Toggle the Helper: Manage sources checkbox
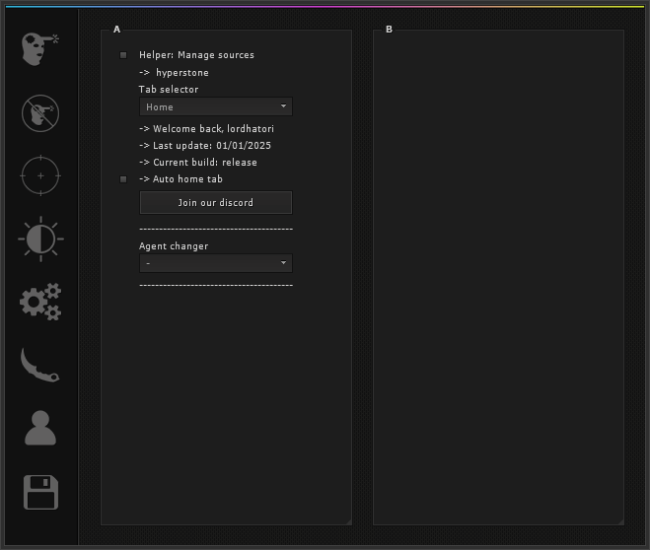The width and height of the screenshot is (650, 550). click(123, 55)
